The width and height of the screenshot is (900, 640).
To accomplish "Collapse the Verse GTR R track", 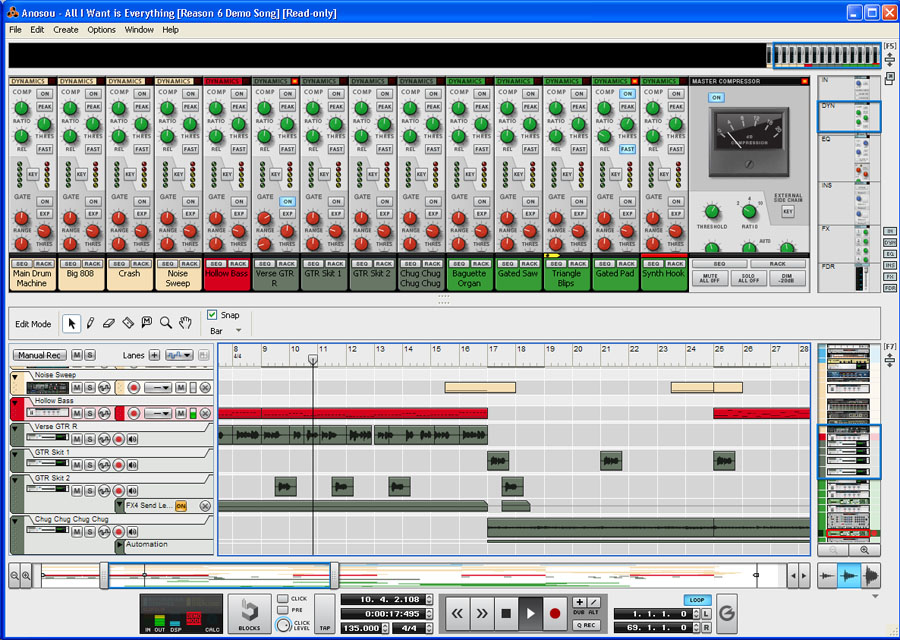I will click(15, 428).
